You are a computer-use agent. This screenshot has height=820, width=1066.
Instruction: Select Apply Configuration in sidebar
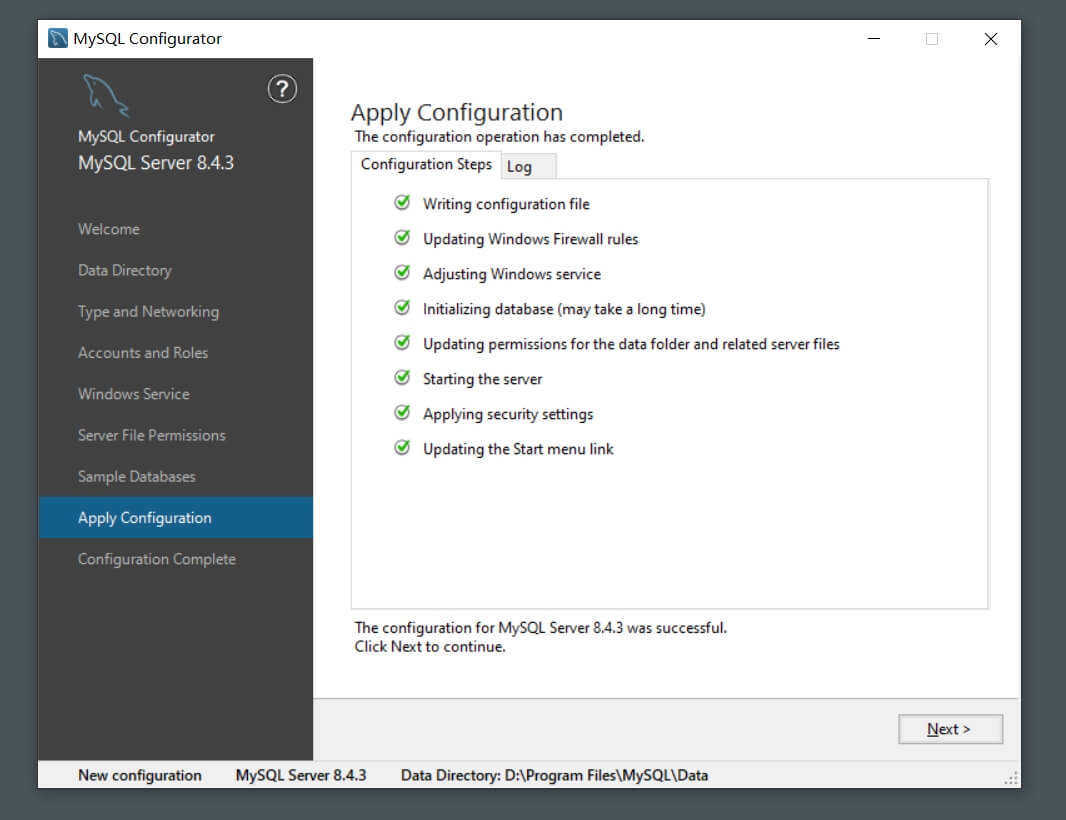[175, 517]
